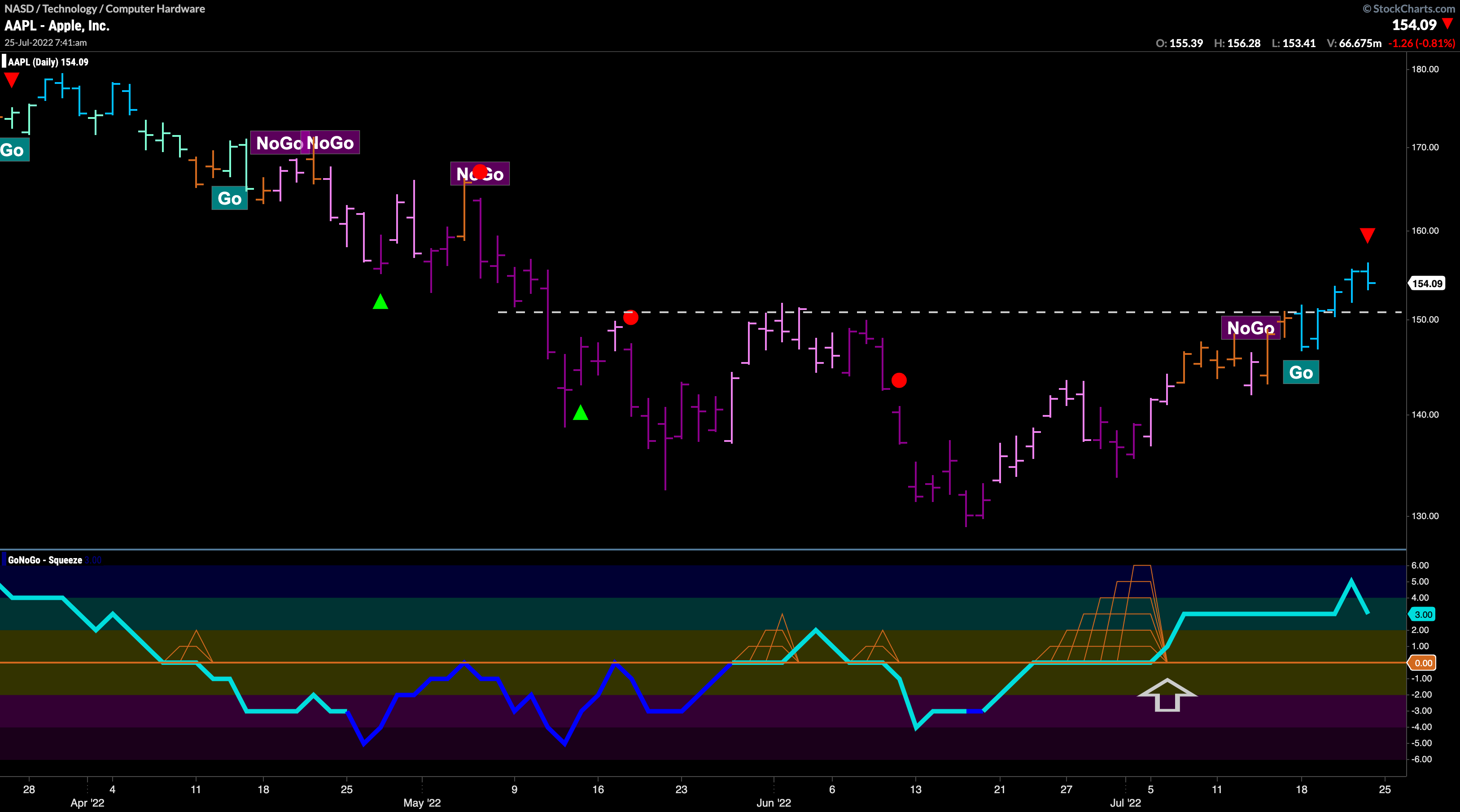Click the NASD / Technology / Computer Hardware breadcrumb
1460x812 pixels.
pyautogui.click(x=105, y=9)
